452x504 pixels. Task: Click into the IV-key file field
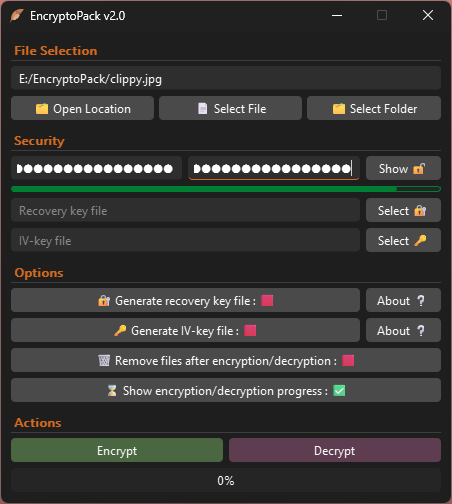pyautogui.click(x=185, y=240)
